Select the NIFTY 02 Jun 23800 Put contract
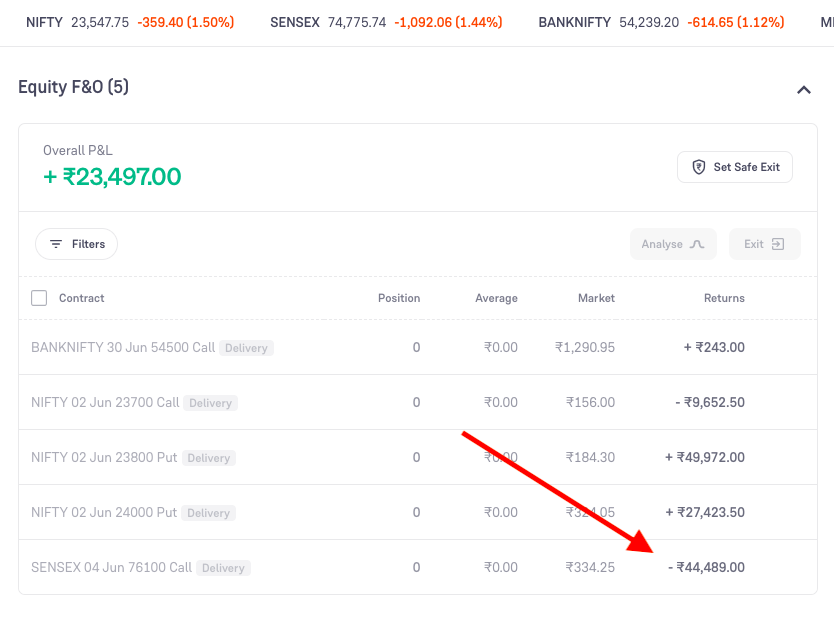The width and height of the screenshot is (834, 622). pyautogui.click(x=418, y=457)
